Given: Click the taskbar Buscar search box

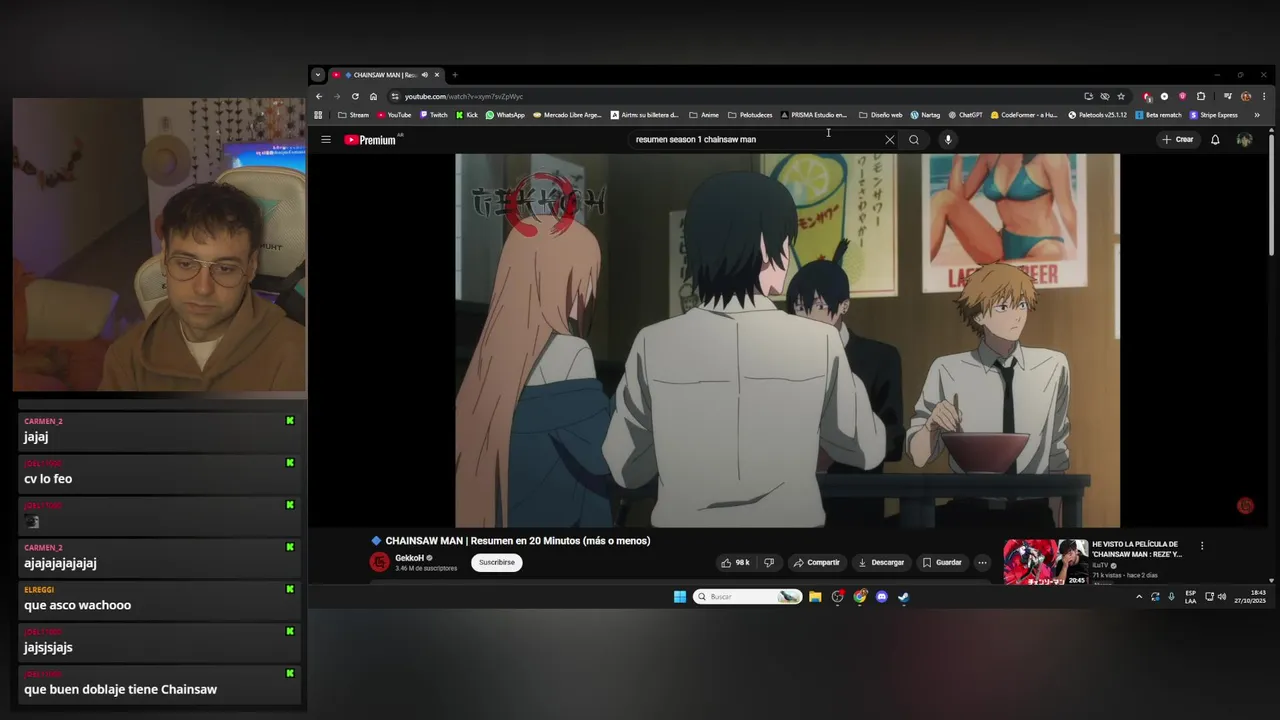Looking at the screenshot, I should 747,597.
